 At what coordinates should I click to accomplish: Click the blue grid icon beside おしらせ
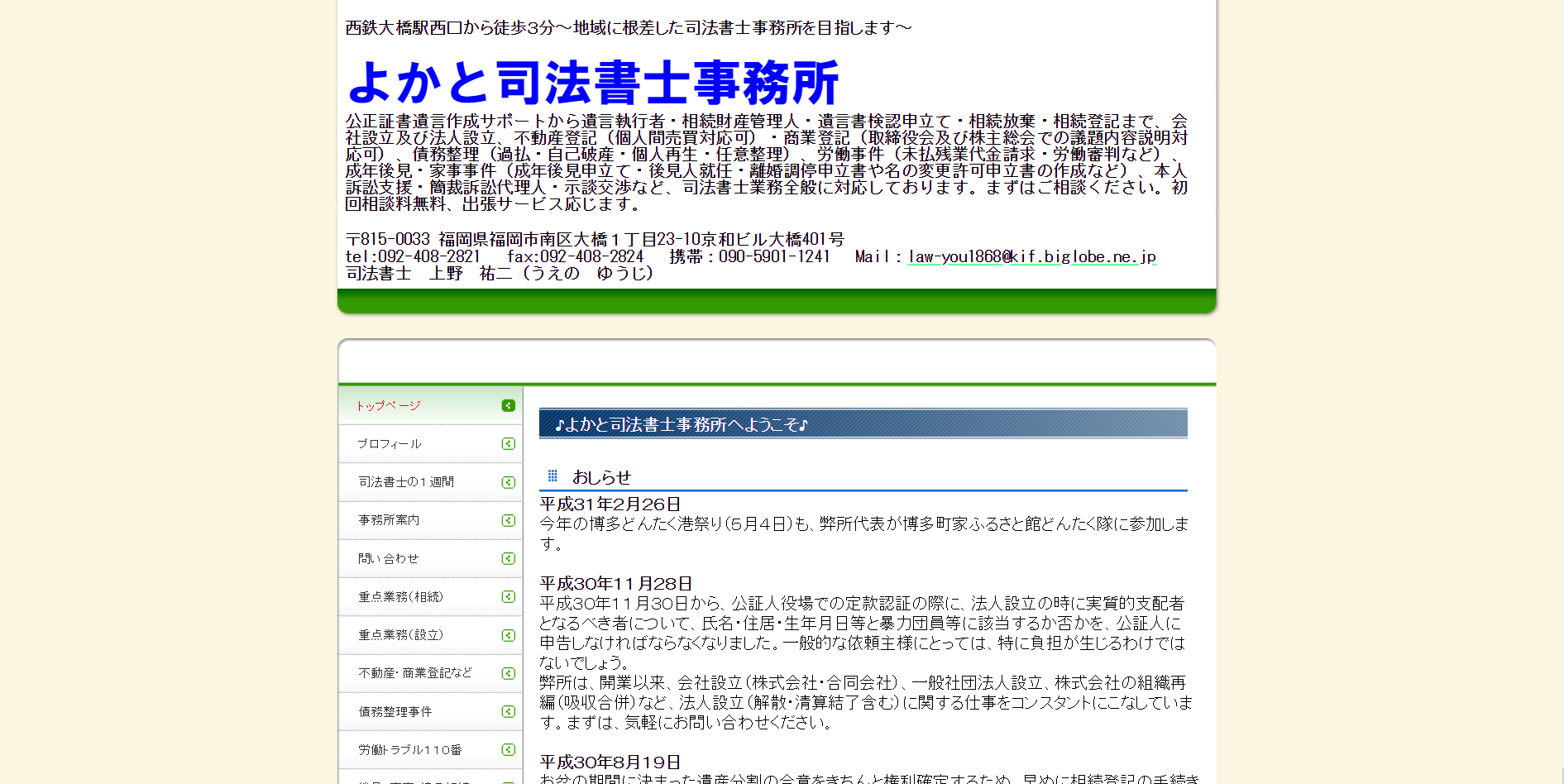pyautogui.click(x=552, y=476)
